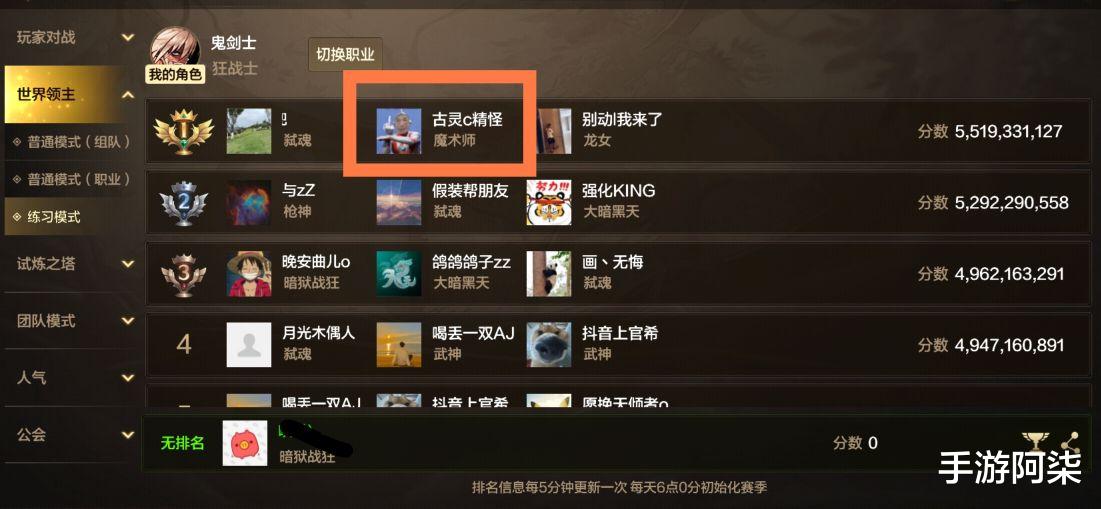Open 古灵c精怪 player avatar
The image size is (1101, 509).
[399, 131]
